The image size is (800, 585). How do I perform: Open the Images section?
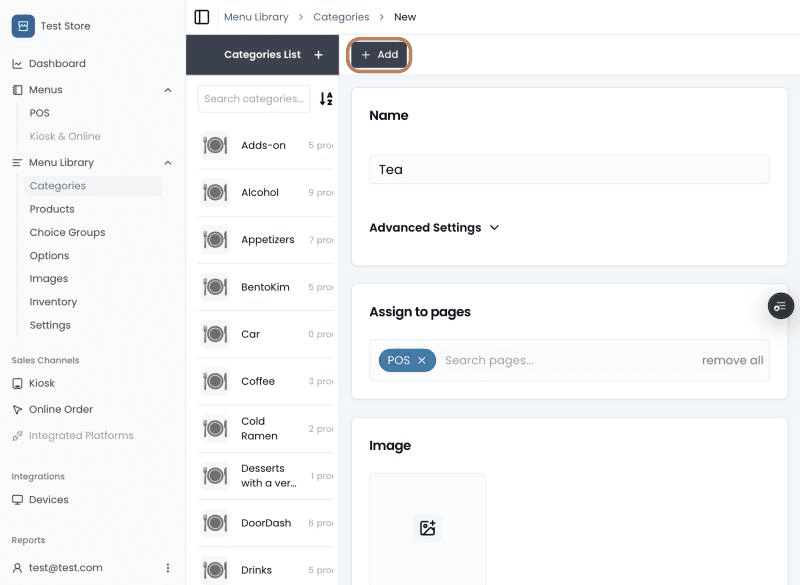click(49, 278)
